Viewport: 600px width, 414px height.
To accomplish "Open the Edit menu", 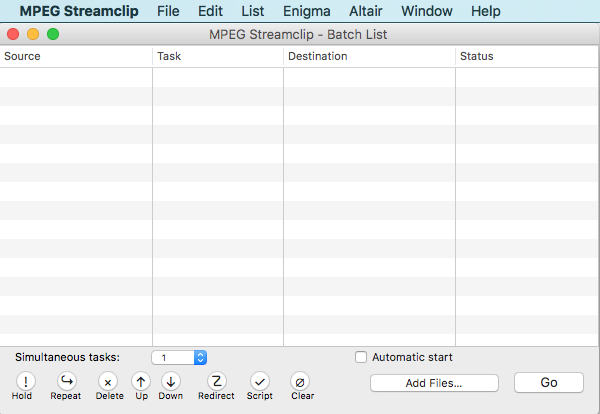I will tap(210, 11).
